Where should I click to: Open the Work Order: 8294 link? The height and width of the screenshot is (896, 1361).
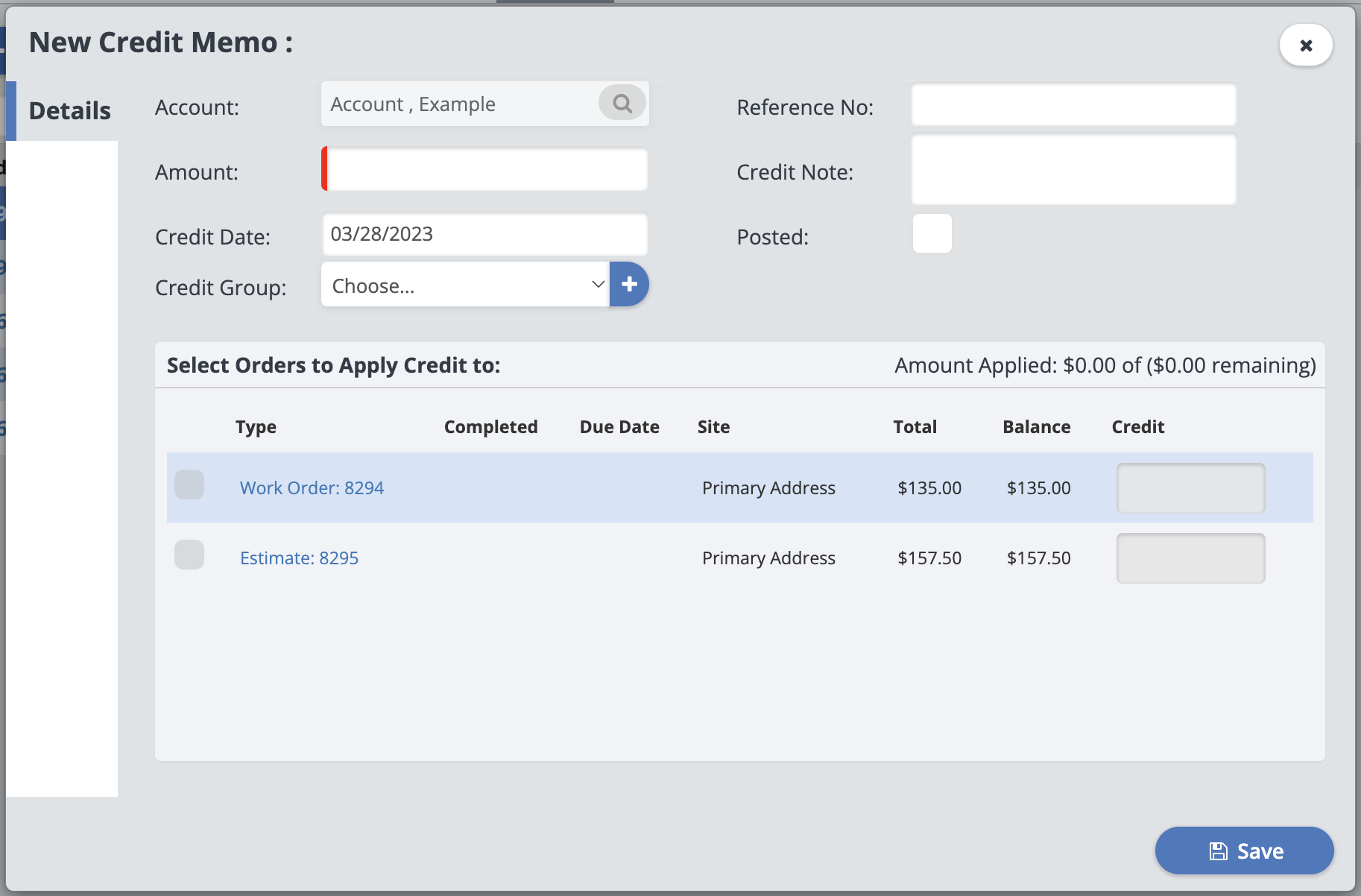coord(312,488)
